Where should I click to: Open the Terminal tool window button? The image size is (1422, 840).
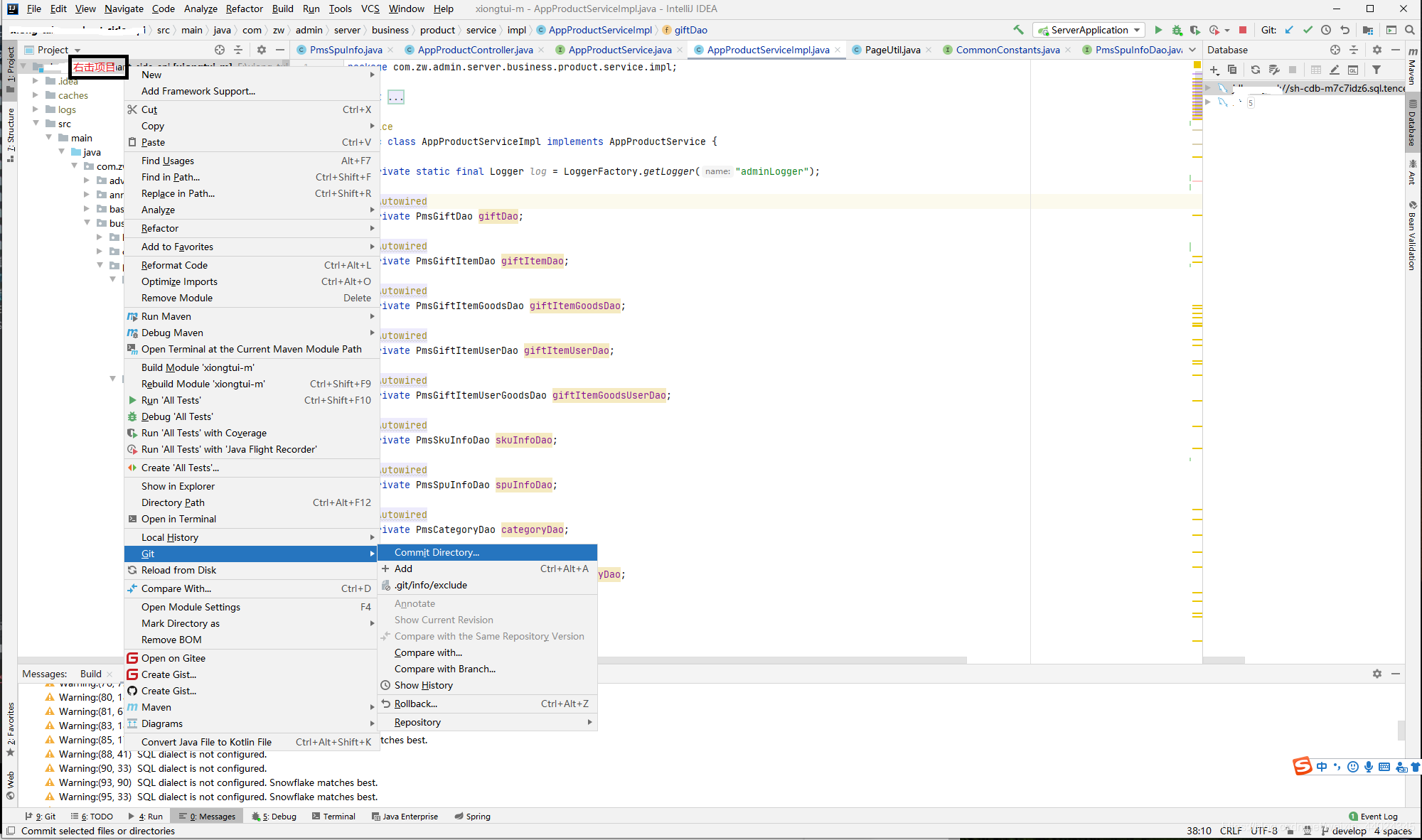tap(333, 817)
